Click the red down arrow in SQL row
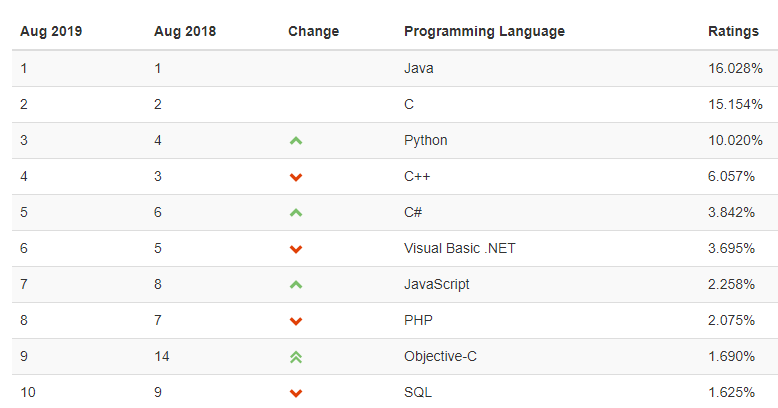Viewport: 778px width, 408px height. tap(296, 393)
